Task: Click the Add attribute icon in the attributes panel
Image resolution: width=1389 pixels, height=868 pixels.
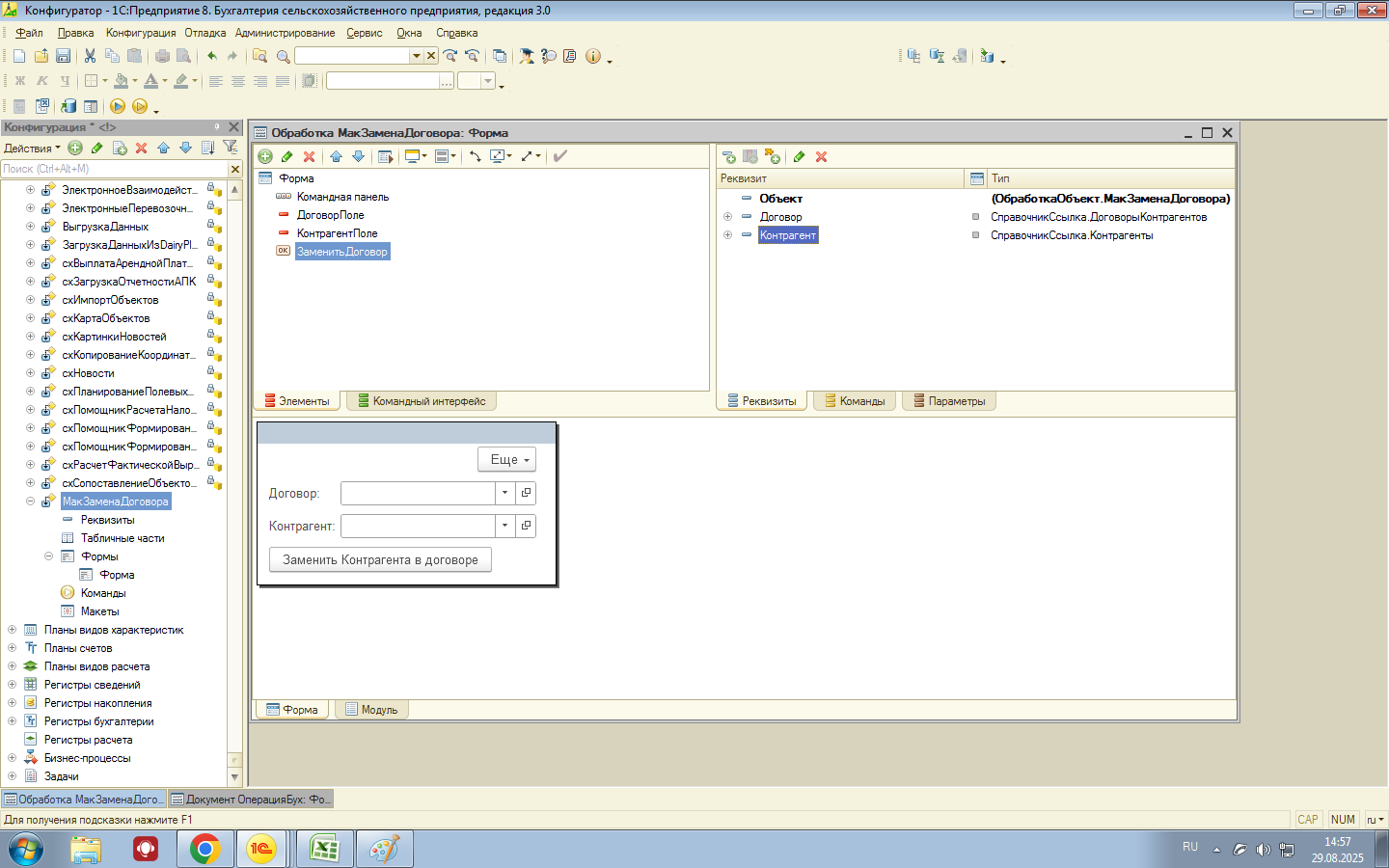Action: tap(728, 156)
